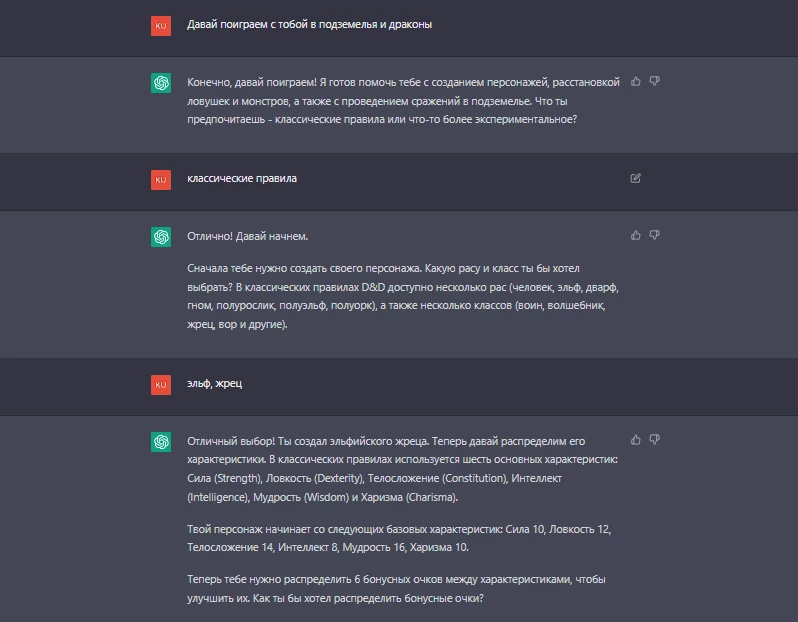This screenshot has height=622, width=798.
Task: Click the 'классические правила' message text
Action: coord(242,179)
